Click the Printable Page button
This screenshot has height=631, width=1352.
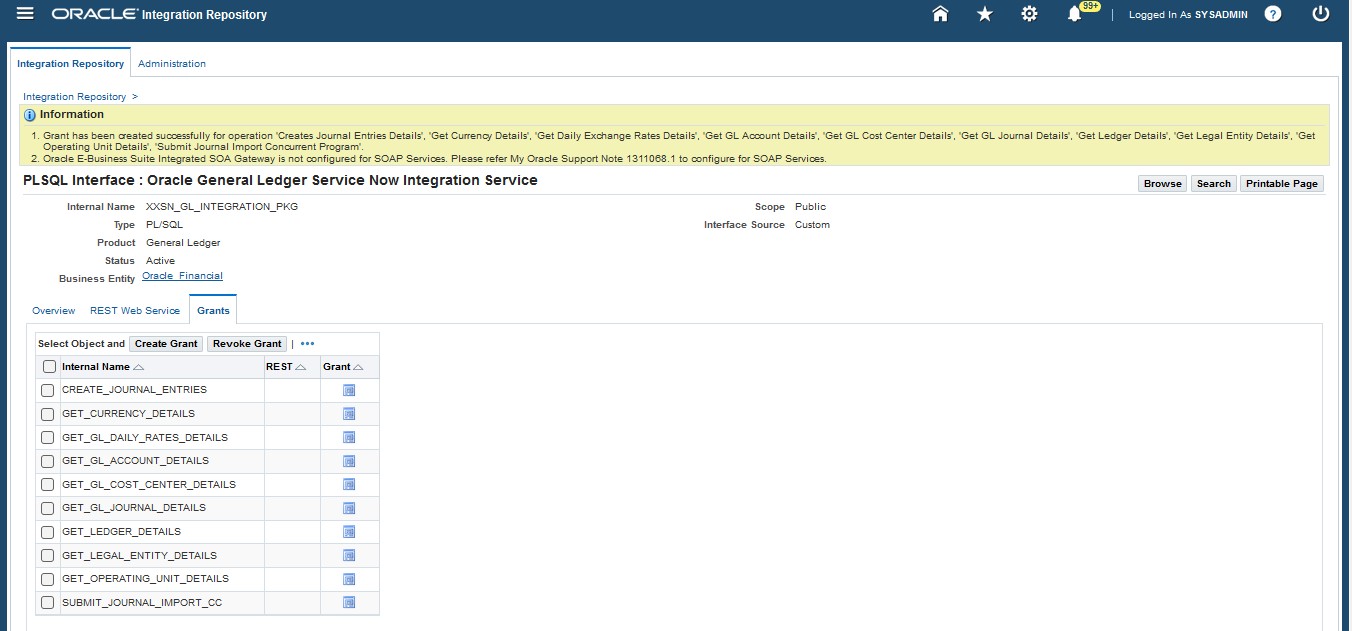pyautogui.click(x=1282, y=184)
